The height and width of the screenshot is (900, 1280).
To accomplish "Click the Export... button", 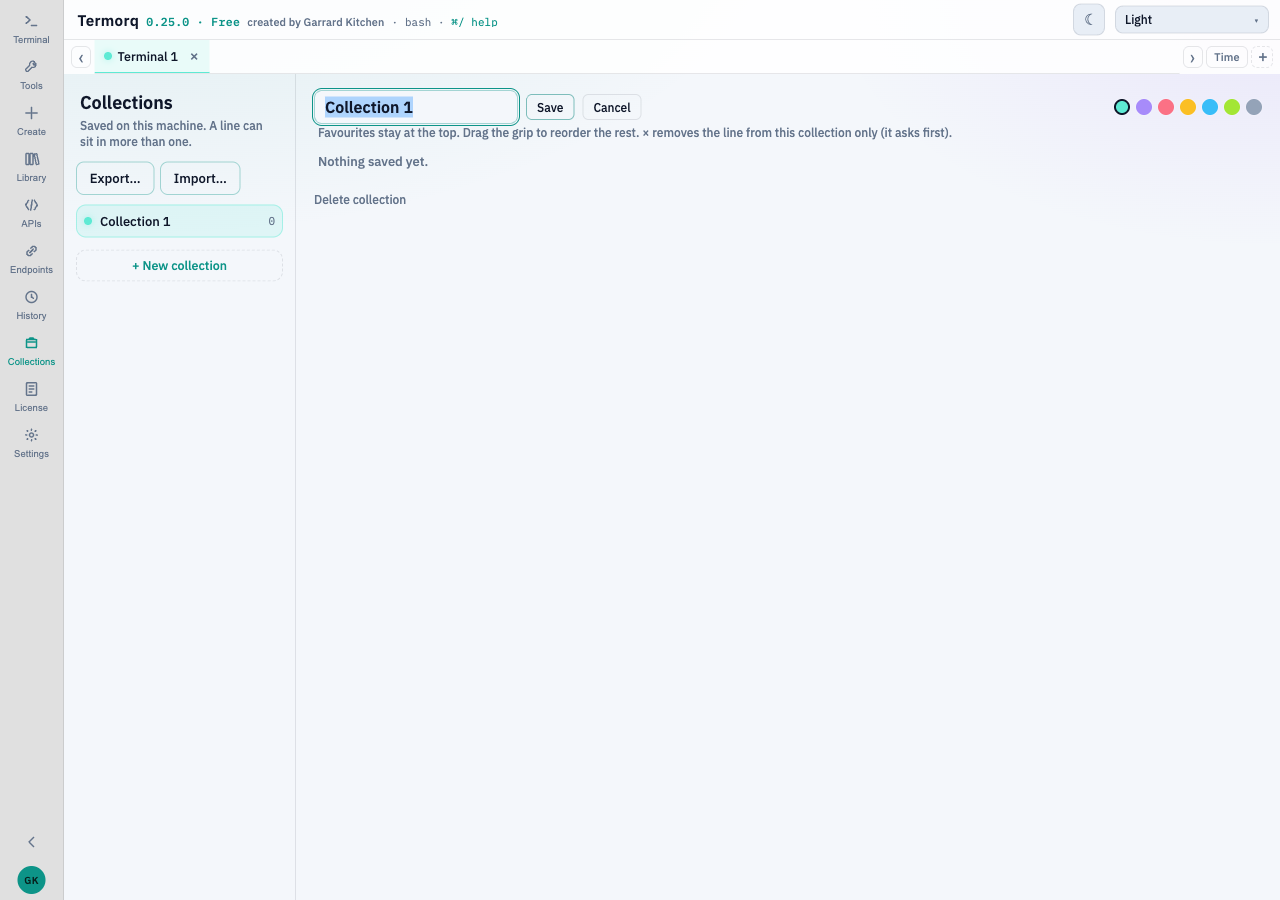I will (115, 178).
